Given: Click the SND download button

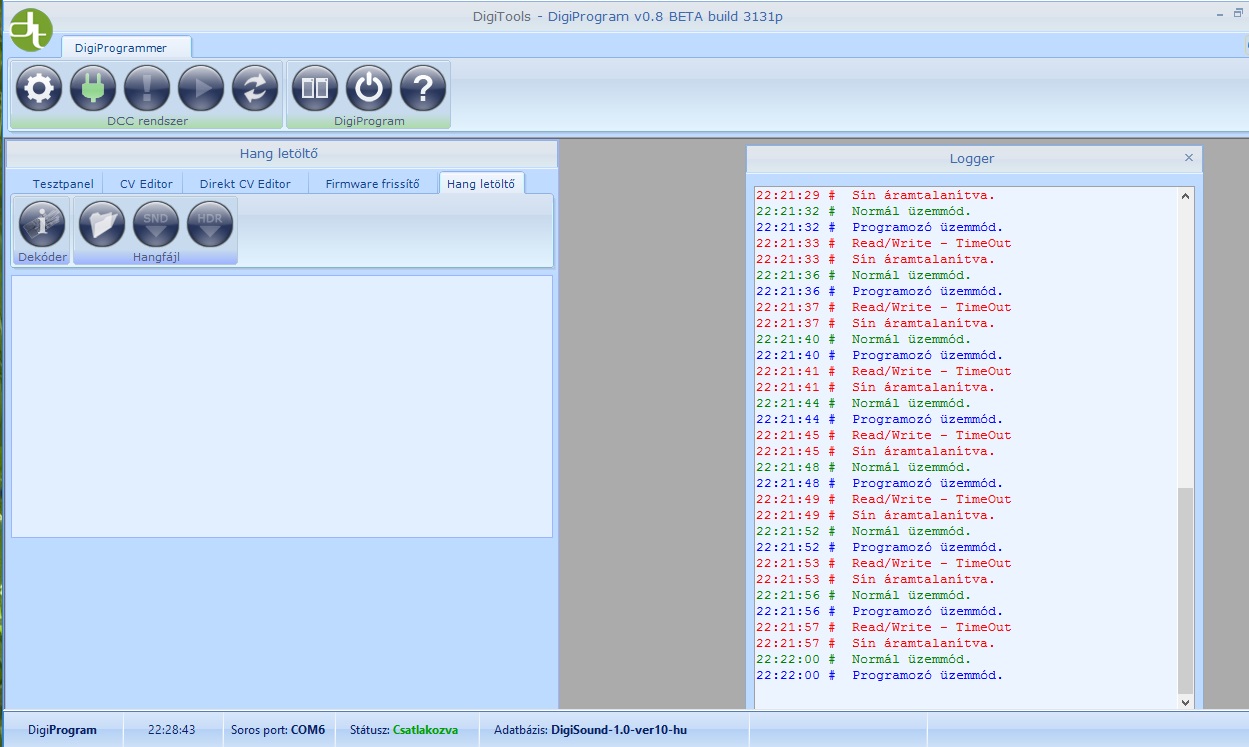Looking at the screenshot, I should point(156,224).
